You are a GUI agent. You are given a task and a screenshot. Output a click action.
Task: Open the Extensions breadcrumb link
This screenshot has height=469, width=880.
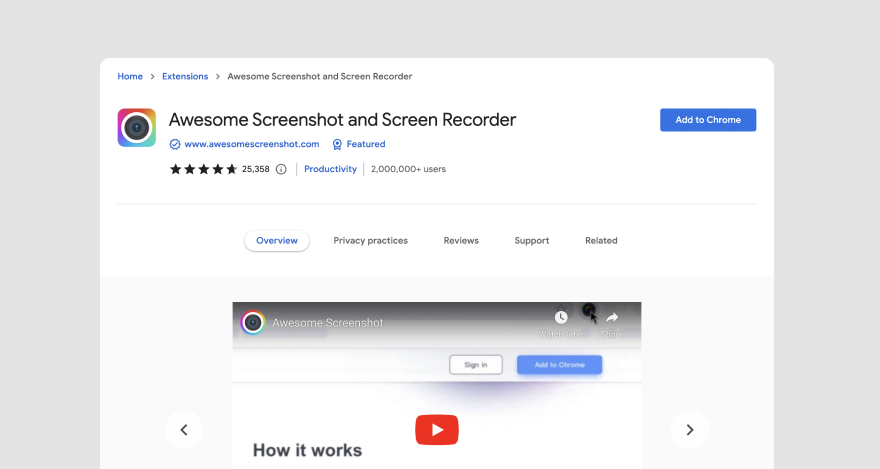(x=185, y=76)
